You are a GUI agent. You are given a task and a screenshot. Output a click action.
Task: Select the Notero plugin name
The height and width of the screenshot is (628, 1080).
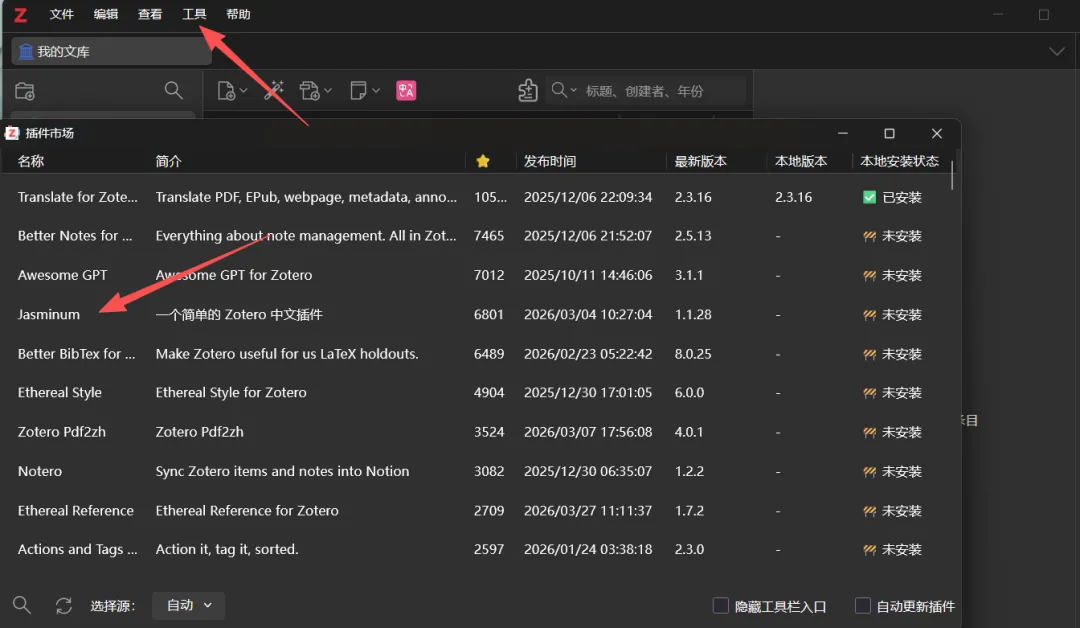coord(40,471)
